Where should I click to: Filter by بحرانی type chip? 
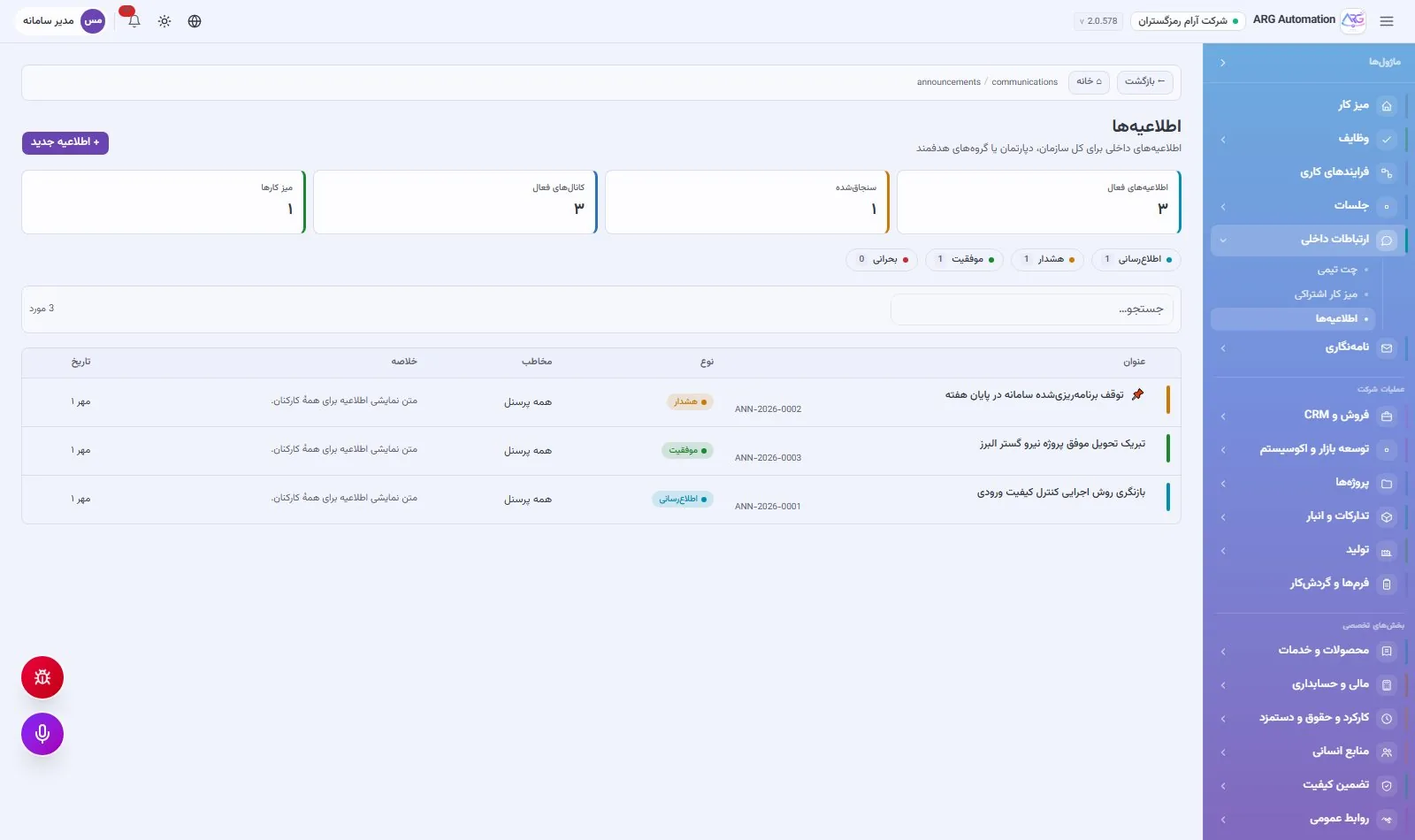[882, 259]
